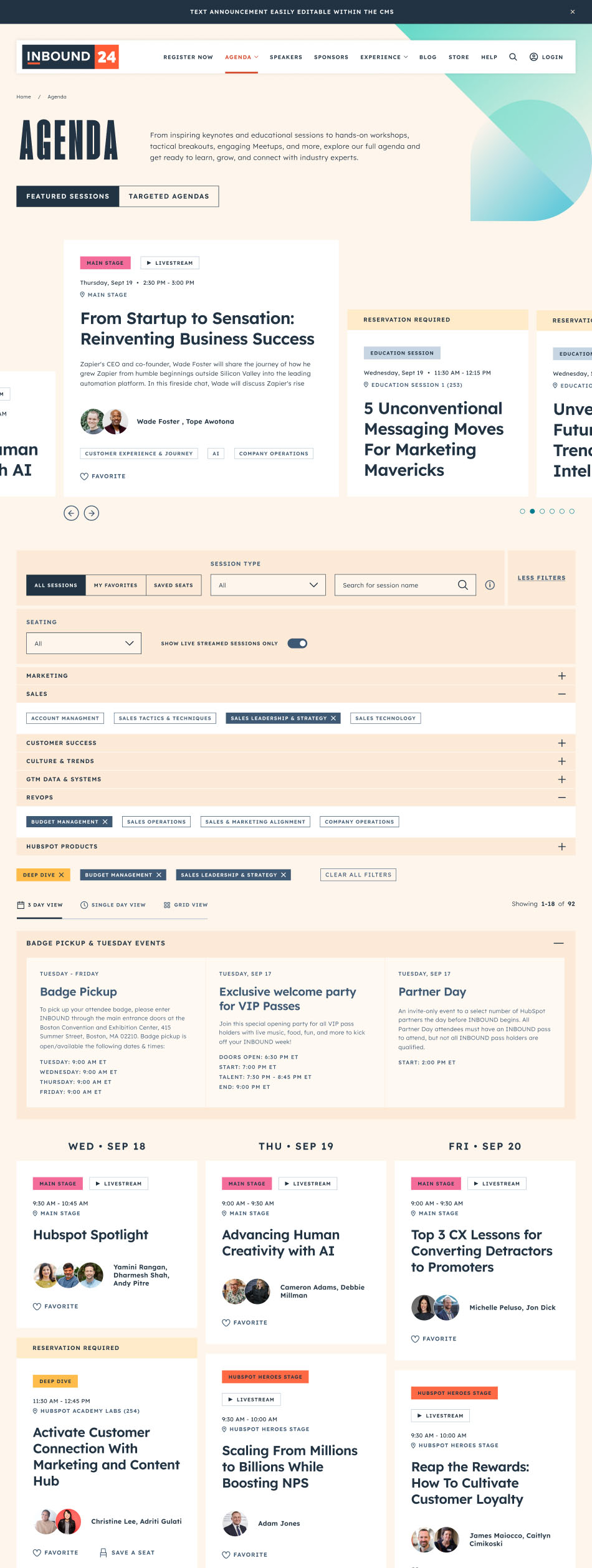Viewport: 592px width, 1568px height.
Task: Favorite the Hubspot Spotlight session
Action: tap(55, 1306)
